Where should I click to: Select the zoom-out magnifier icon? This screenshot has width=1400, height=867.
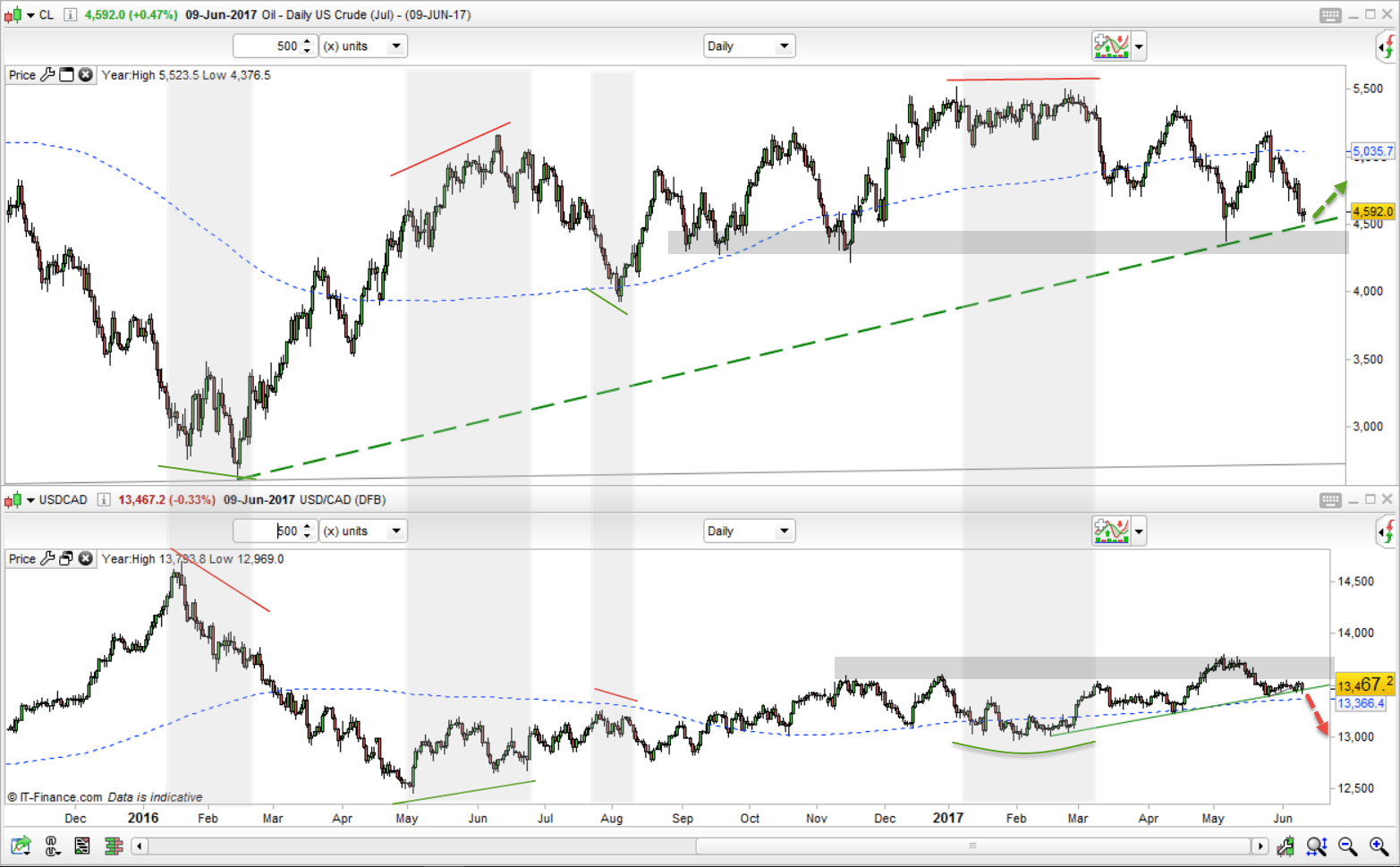point(1347,846)
